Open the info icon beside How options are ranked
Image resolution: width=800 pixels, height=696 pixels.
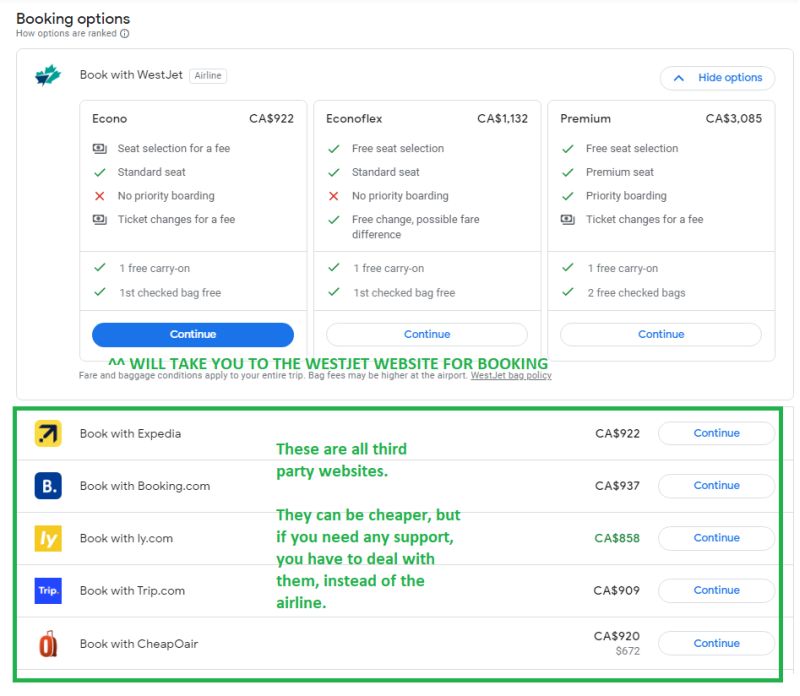click(124, 34)
